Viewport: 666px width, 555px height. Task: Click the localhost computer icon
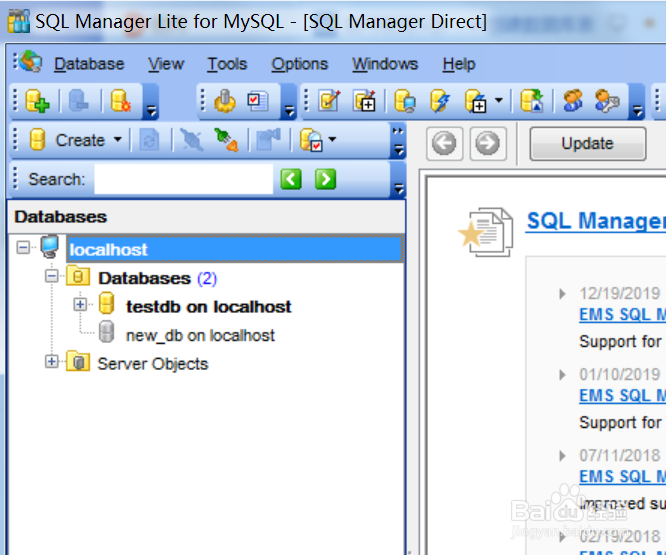coord(50,246)
